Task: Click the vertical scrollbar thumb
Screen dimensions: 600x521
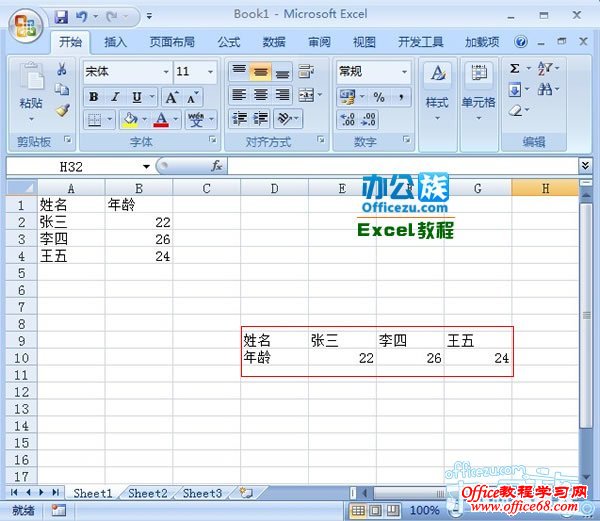Action: [x=585, y=315]
